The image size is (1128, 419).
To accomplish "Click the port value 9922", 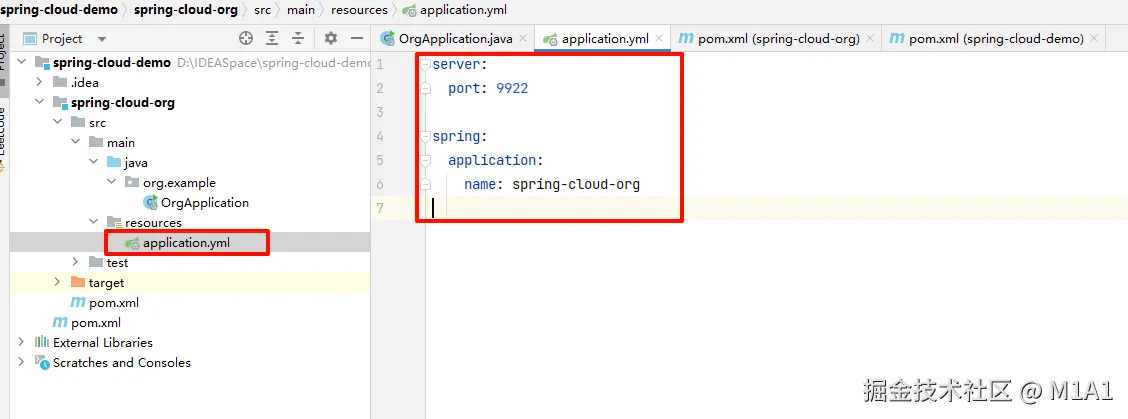I will [x=512, y=89].
